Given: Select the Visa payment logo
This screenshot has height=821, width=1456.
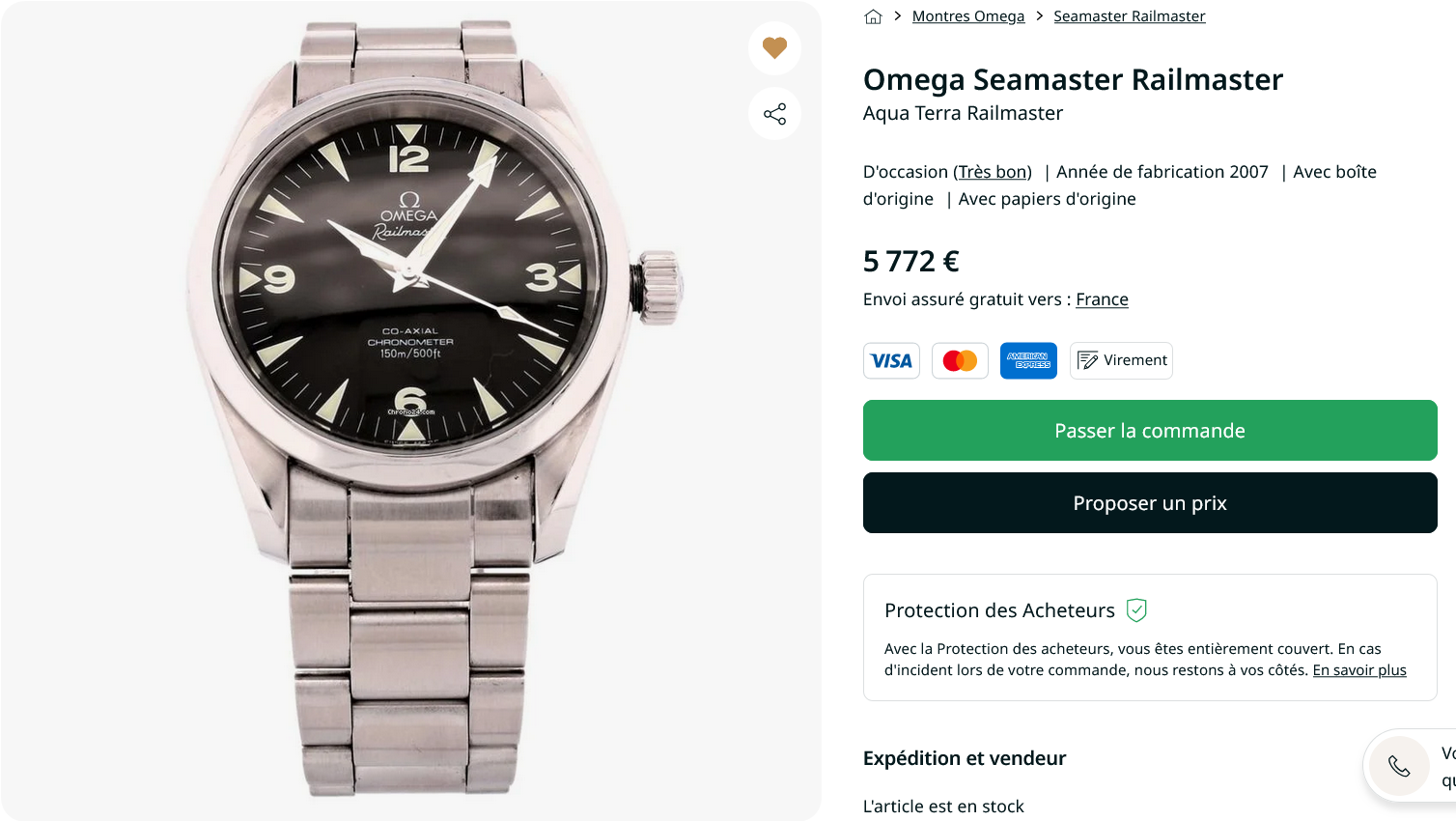Looking at the screenshot, I should click(891, 360).
